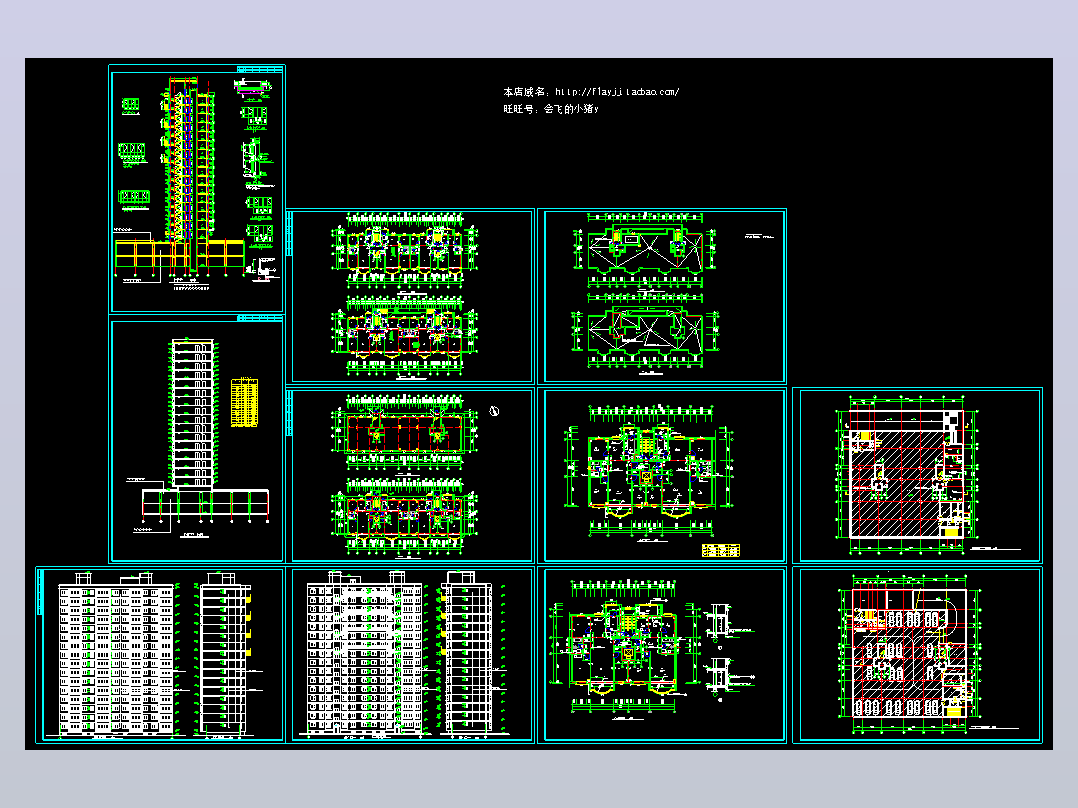Open the white front and side elevation sheet
The height and width of the screenshot is (808, 1078).
(160, 655)
